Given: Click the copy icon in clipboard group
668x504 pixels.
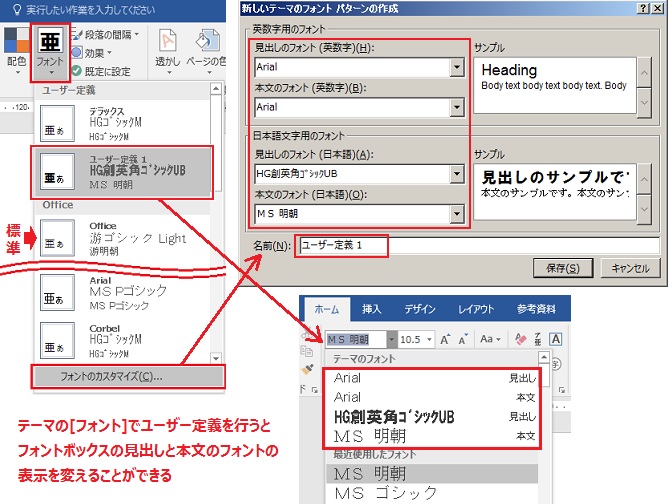Looking at the screenshot, I should point(307,351).
